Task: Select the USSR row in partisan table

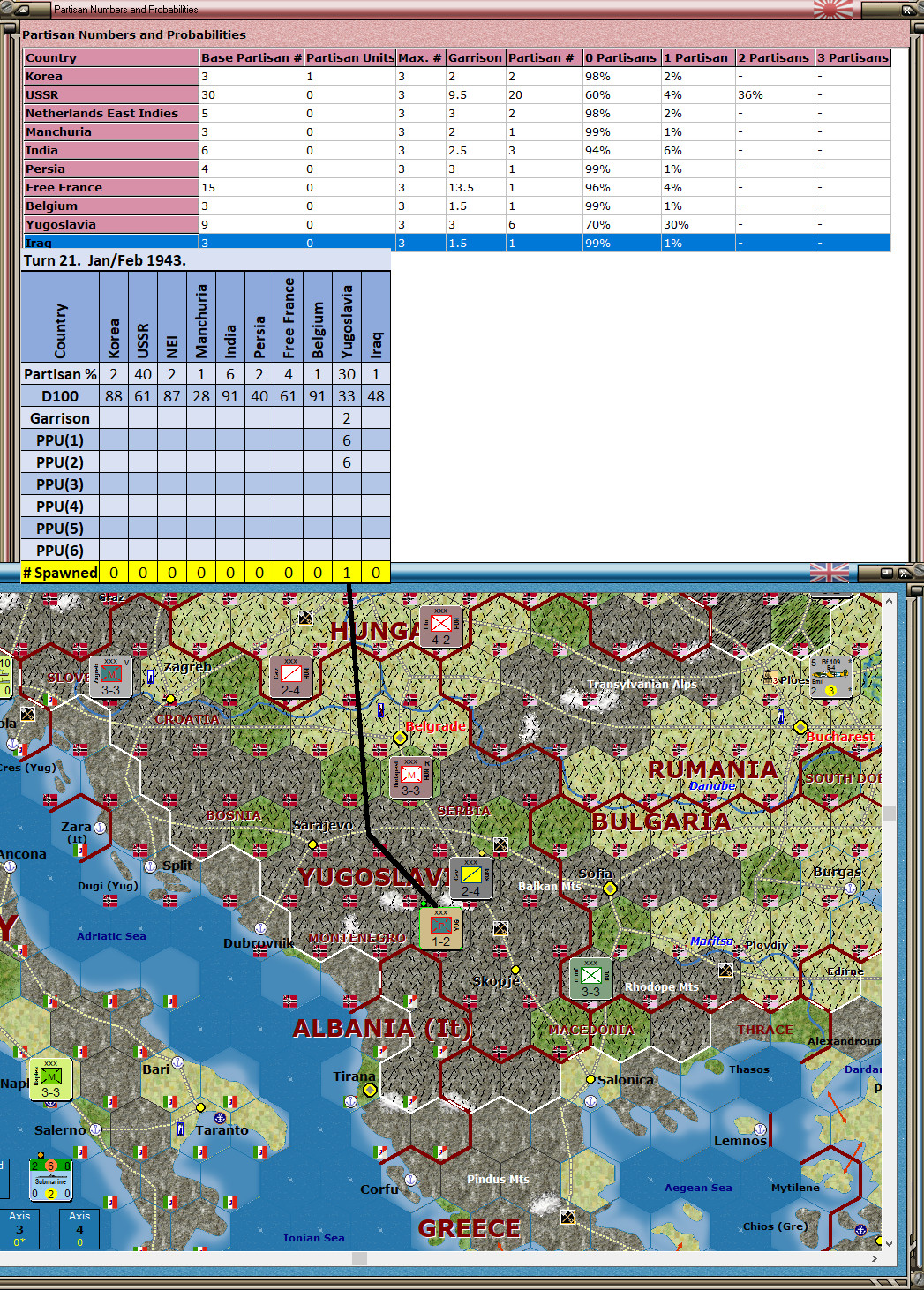Action: point(110,94)
